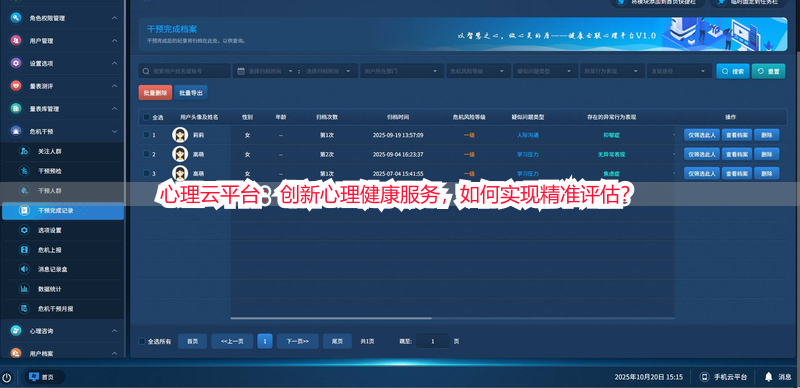Viewport: 800px width, 388px height.
Task: Click the 消息记录盒 speaker icon
Action: [x=24, y=269]
